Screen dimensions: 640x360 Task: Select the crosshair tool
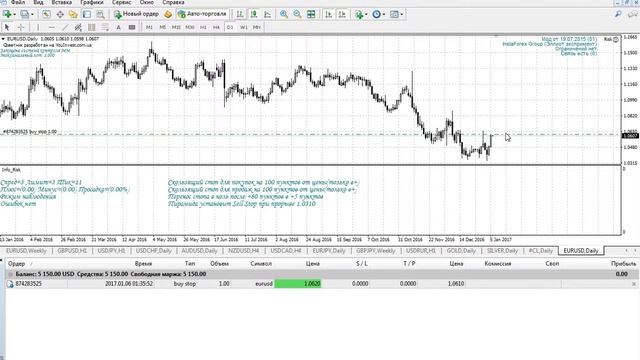point(20,27)
